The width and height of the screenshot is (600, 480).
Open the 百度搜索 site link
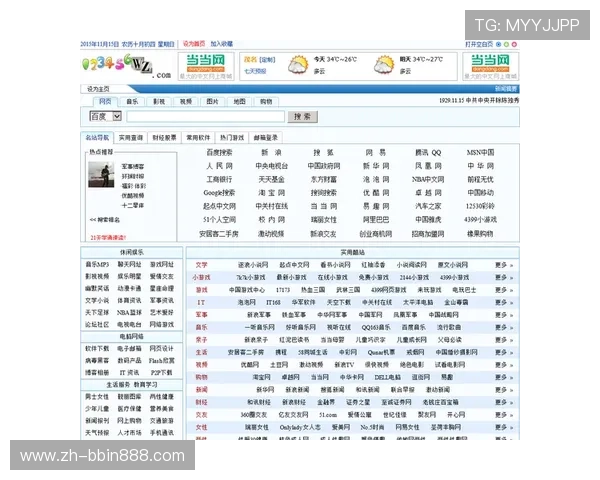(219, 152)
